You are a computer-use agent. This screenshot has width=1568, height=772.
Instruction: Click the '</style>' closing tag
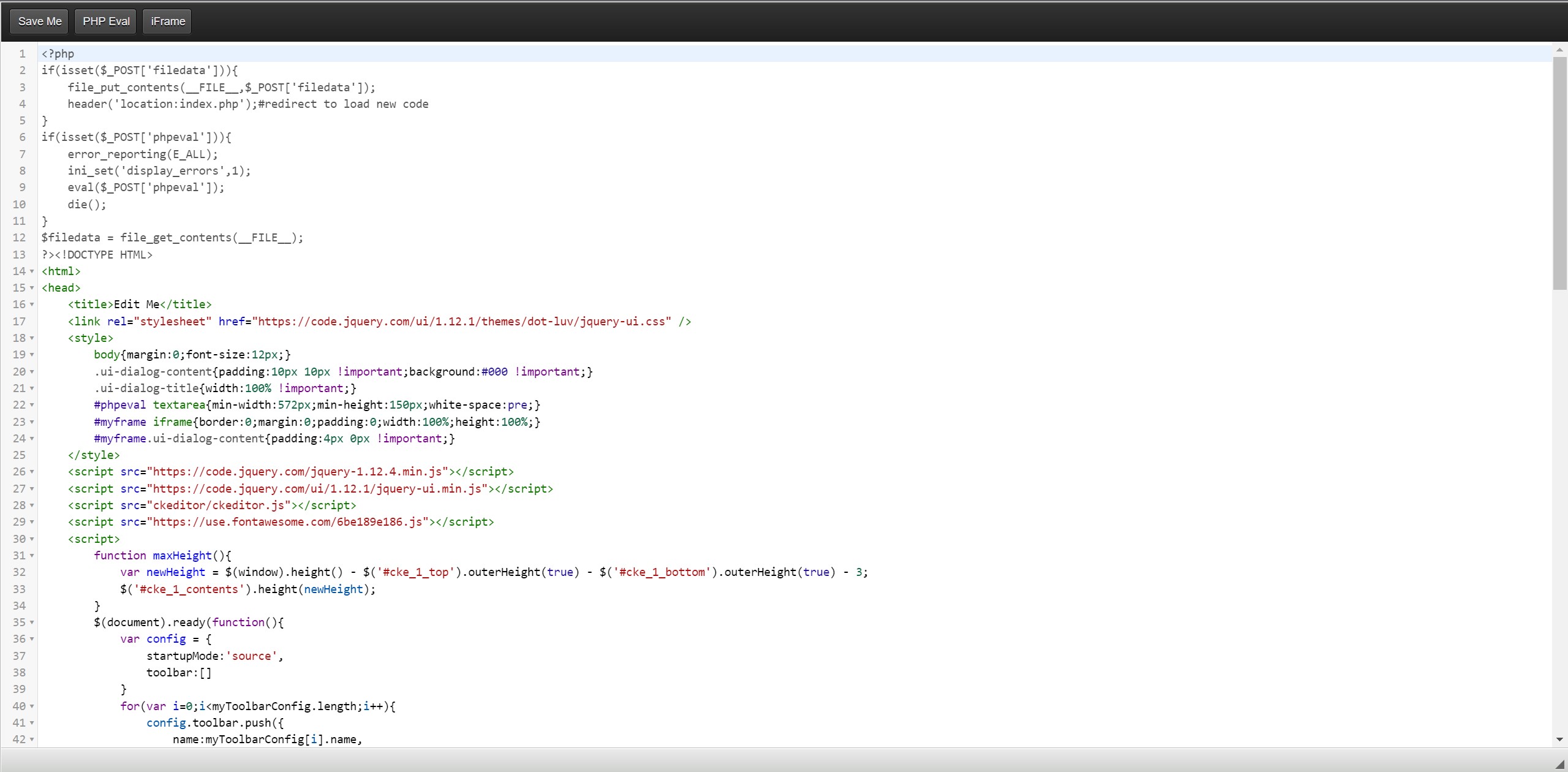pos(94,455)
